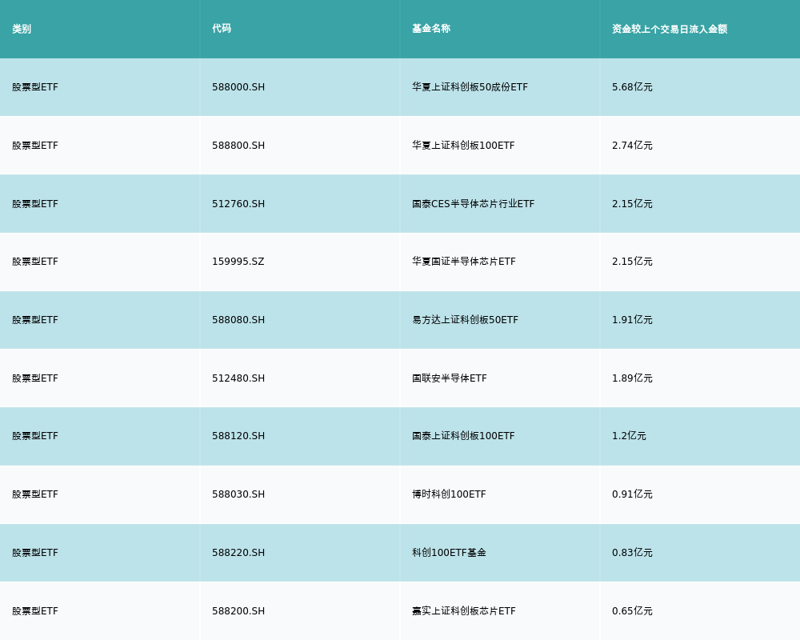
Task: Click the 2.15亿元 value in 159995.SZ row
Action: (x=632, y=261)
